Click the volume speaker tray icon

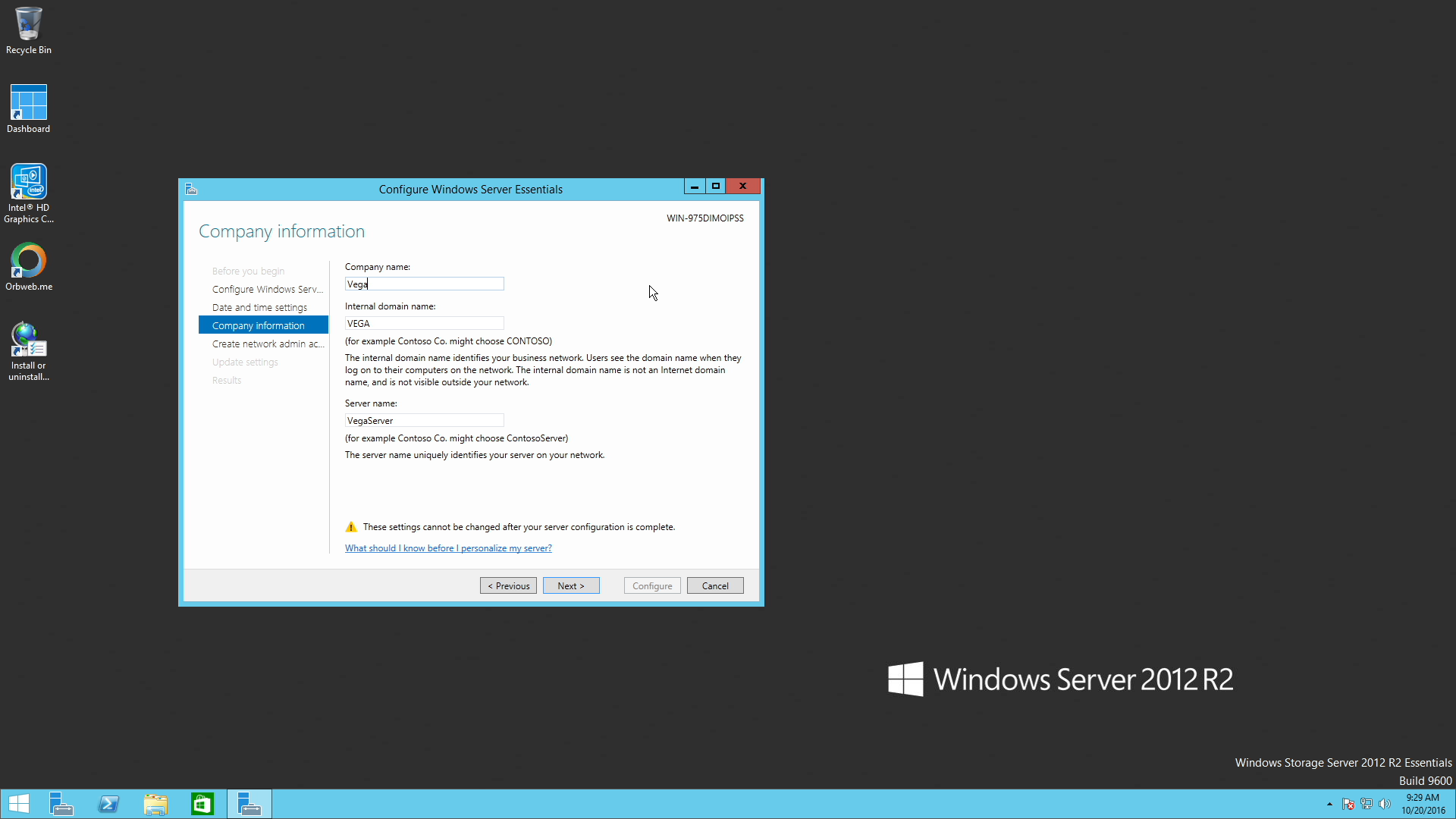[1385, 804]
